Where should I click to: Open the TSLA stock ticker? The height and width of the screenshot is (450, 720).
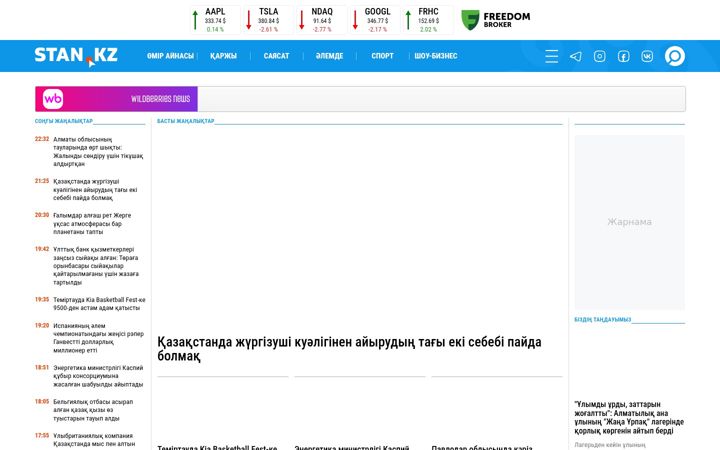[x=268, y=20]
